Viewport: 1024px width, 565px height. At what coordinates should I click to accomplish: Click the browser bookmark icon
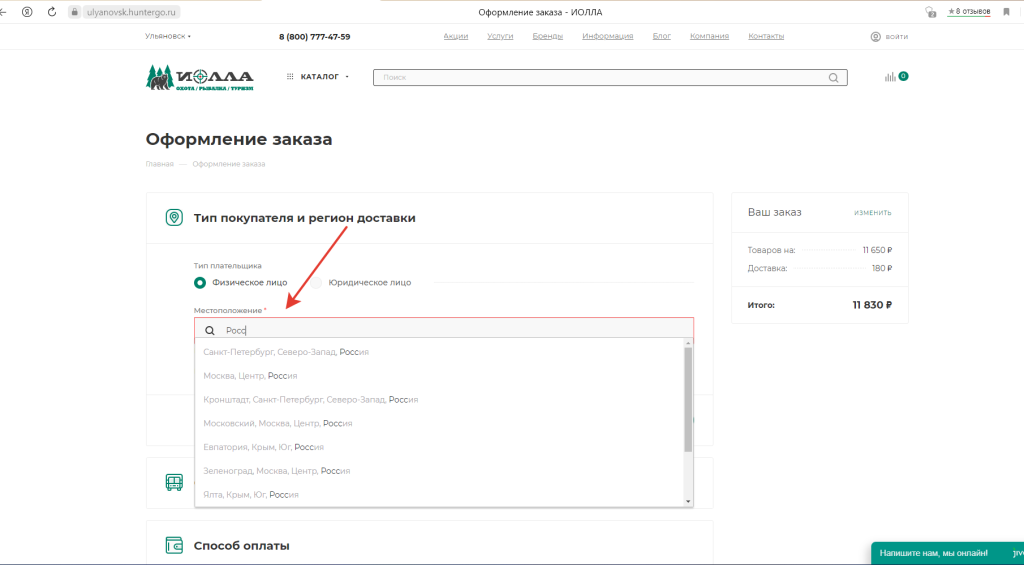(1006, 12)
